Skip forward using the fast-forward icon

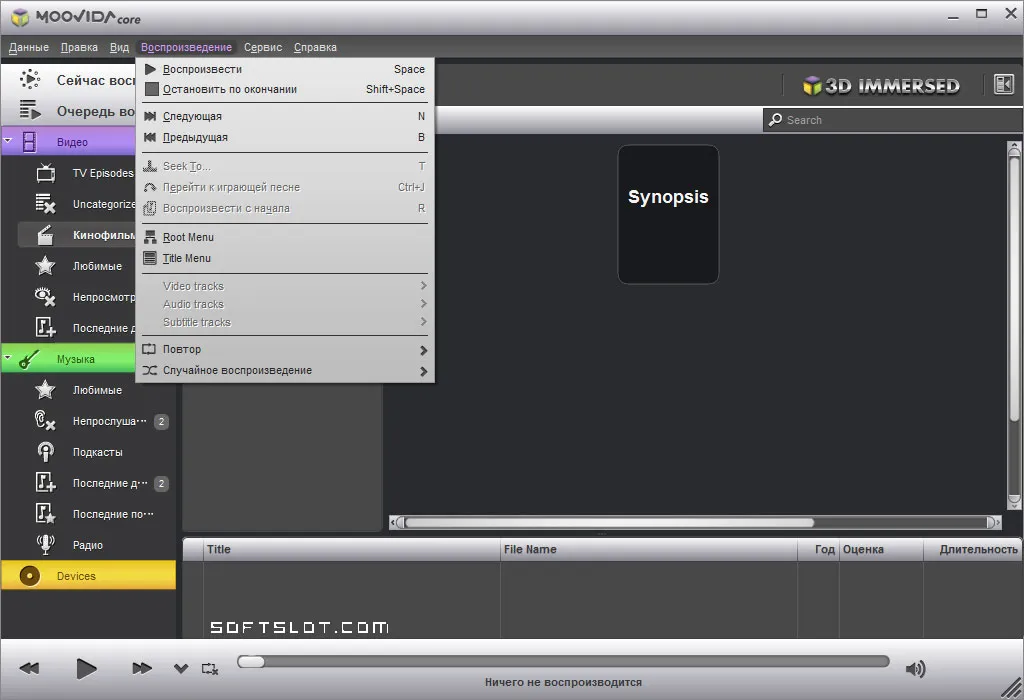pyautogui.click(x=142, y=668)
